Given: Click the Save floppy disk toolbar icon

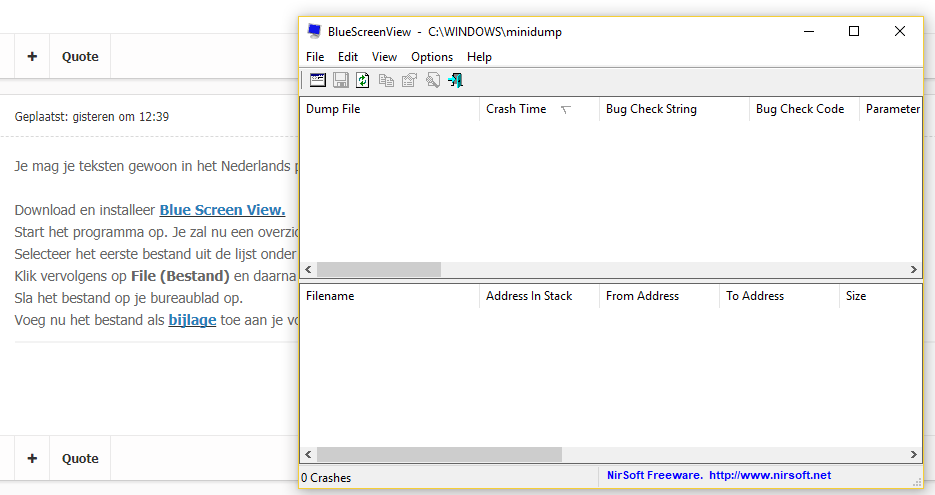Looking at the screenshot, I should click(340, 80).
